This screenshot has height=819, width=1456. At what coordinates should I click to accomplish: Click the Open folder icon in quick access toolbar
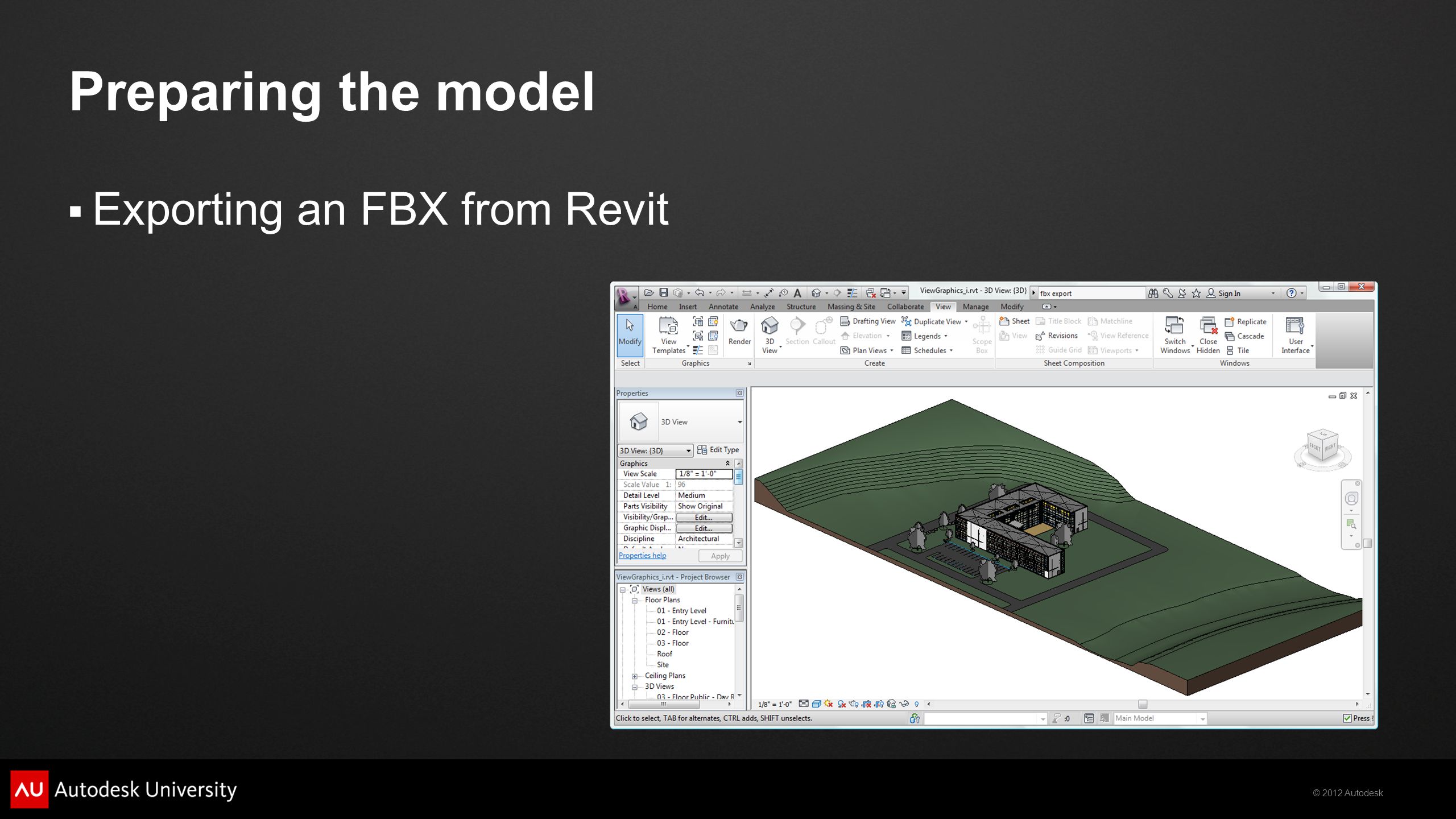pyautogui.click(x=648, y=293)
